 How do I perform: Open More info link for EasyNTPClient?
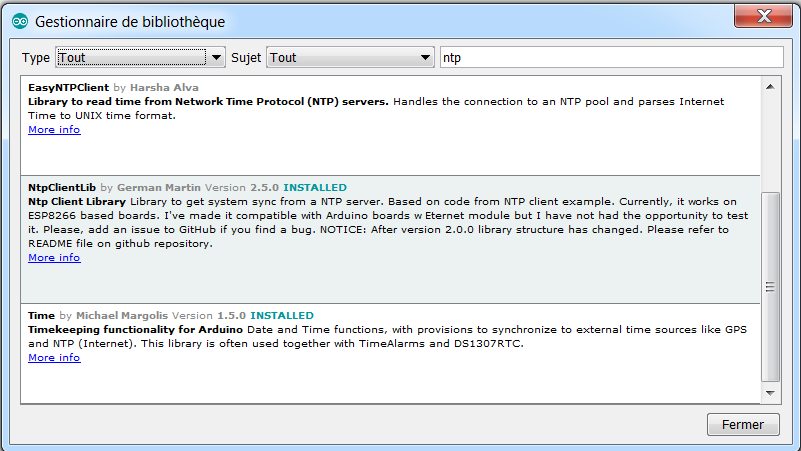pos(54,130)
